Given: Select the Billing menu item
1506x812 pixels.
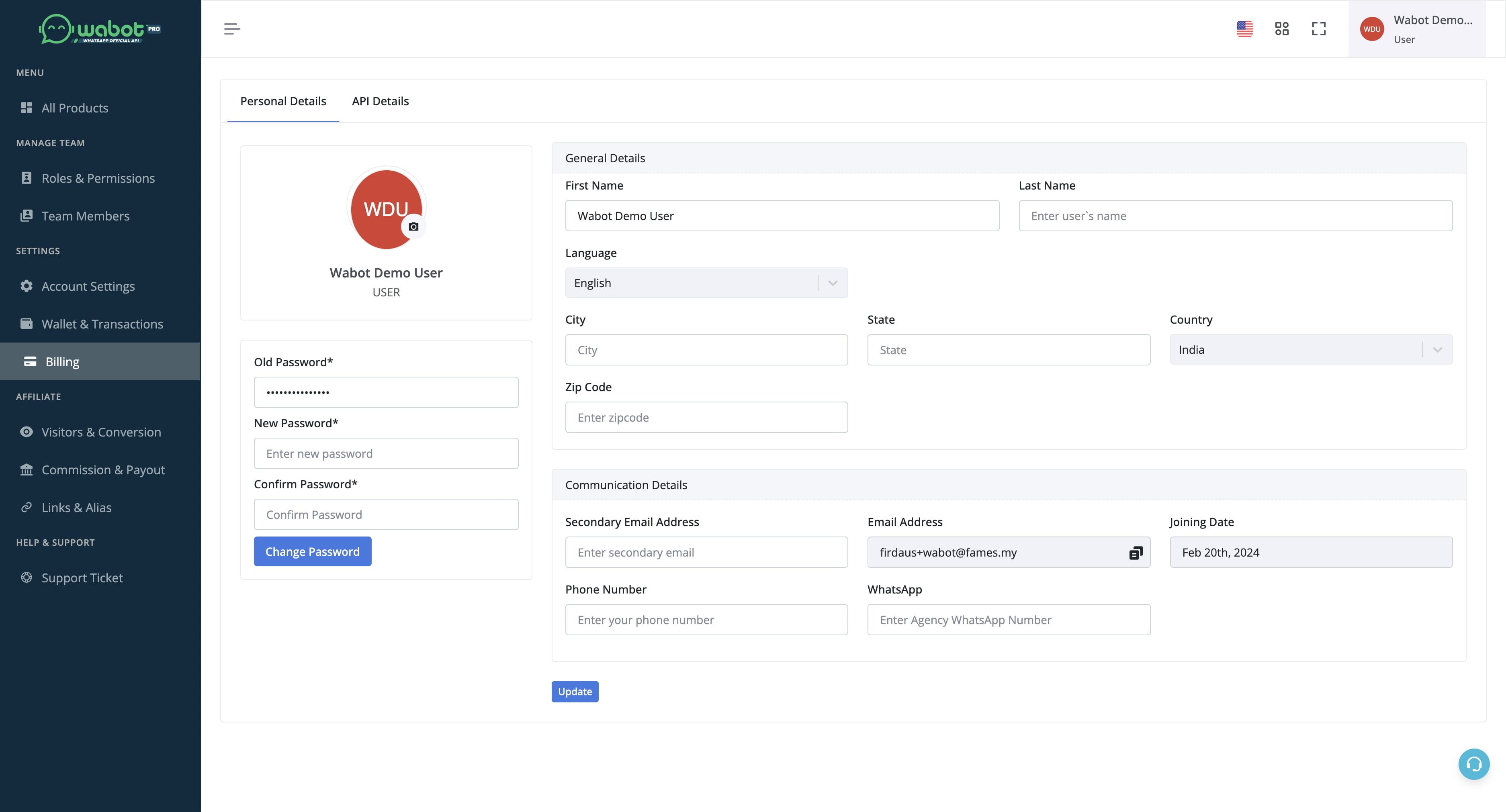Looking at the screenshot, I should click(x=100, y=361).
